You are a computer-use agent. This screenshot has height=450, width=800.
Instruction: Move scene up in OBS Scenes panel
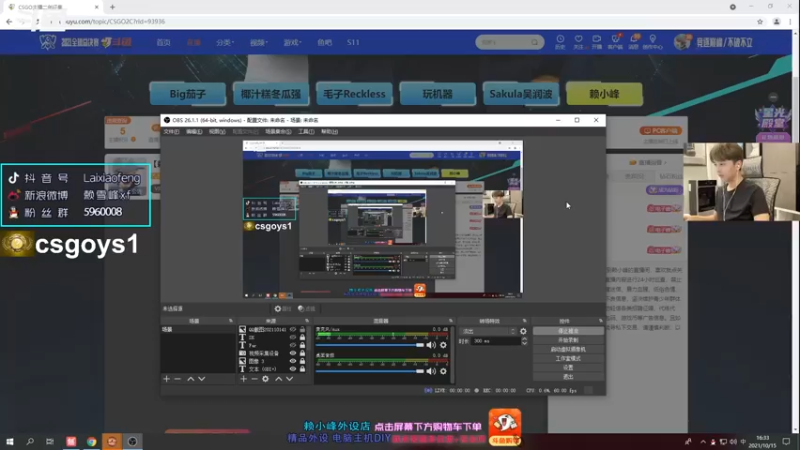(x=190, y=379)
